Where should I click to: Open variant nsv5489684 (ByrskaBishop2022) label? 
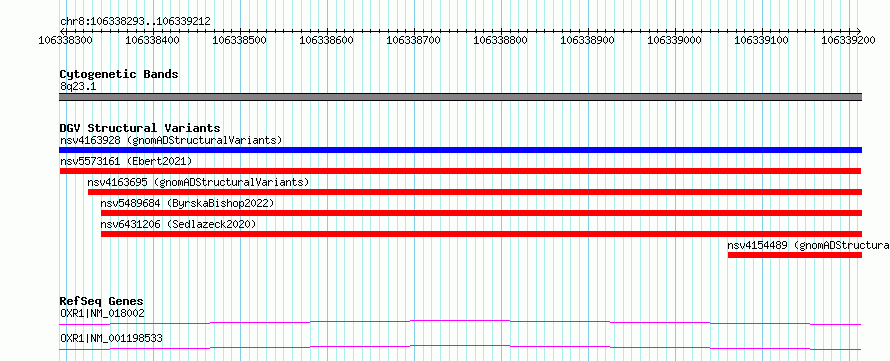click(187, 203)
